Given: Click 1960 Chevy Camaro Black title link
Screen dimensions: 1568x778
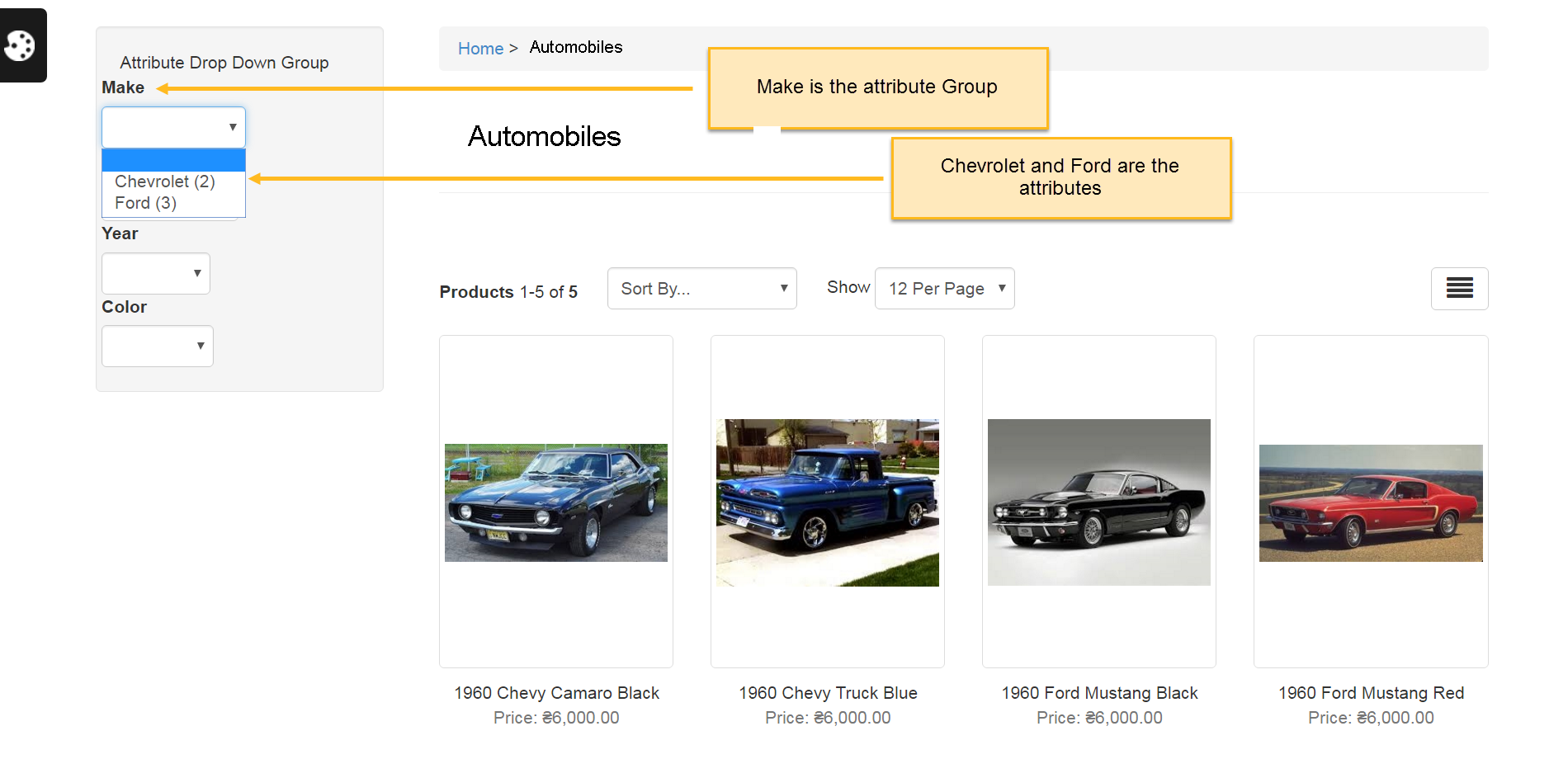Looking at the screenshot, I should coord(556,693).
